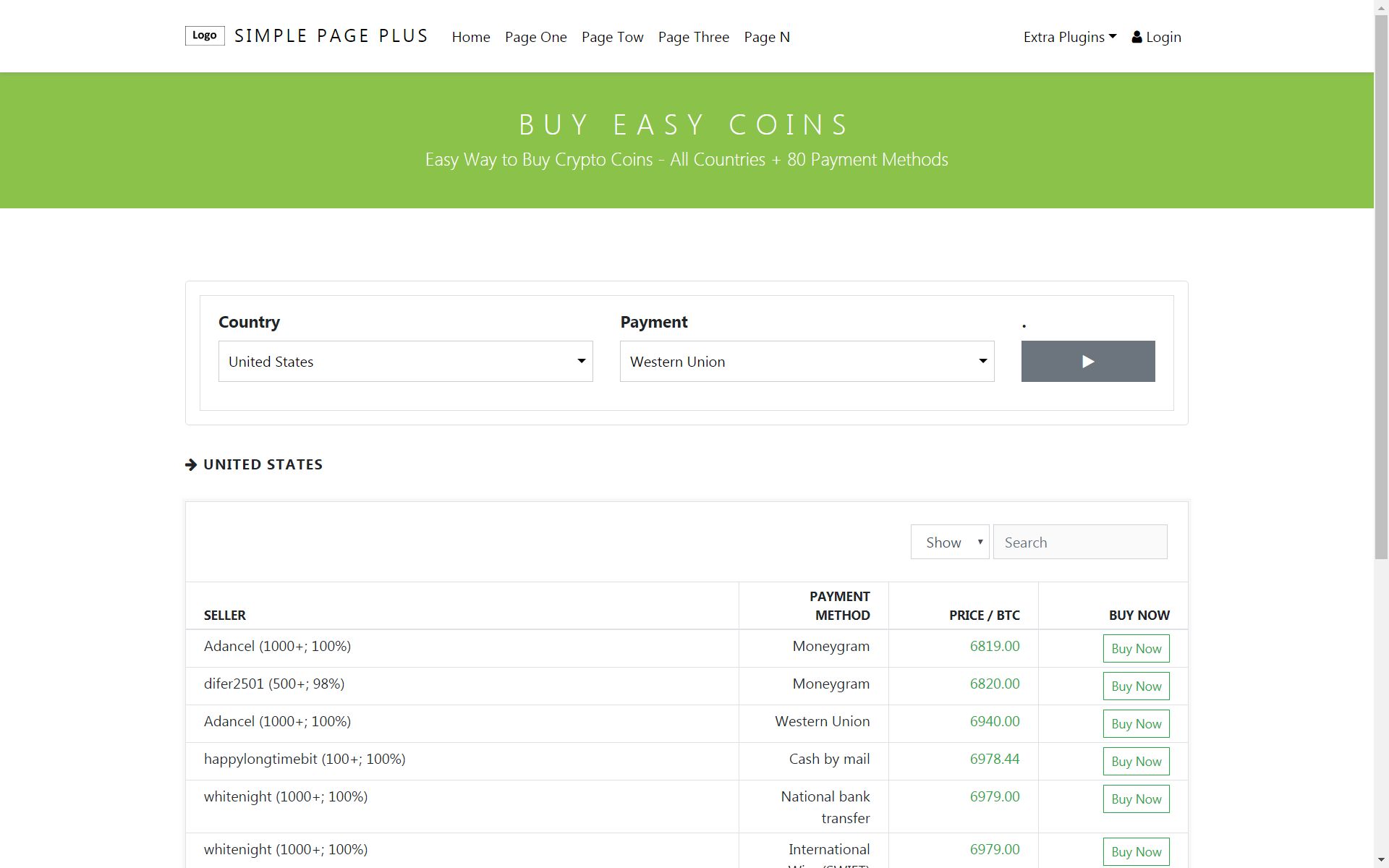Click Buy Now for difer2501 offer
This screenshot has width=1389, height=868.
(1136, 686)
